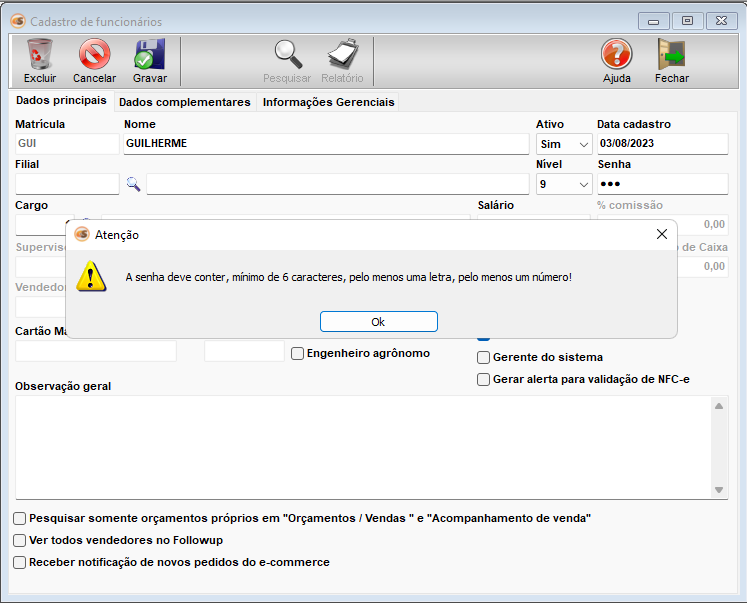The height and width of the screenshot is (604, 747).
Task: Check Ver todos vendedores no Followup
Action: pyautogui.click(x=20, y=540)
